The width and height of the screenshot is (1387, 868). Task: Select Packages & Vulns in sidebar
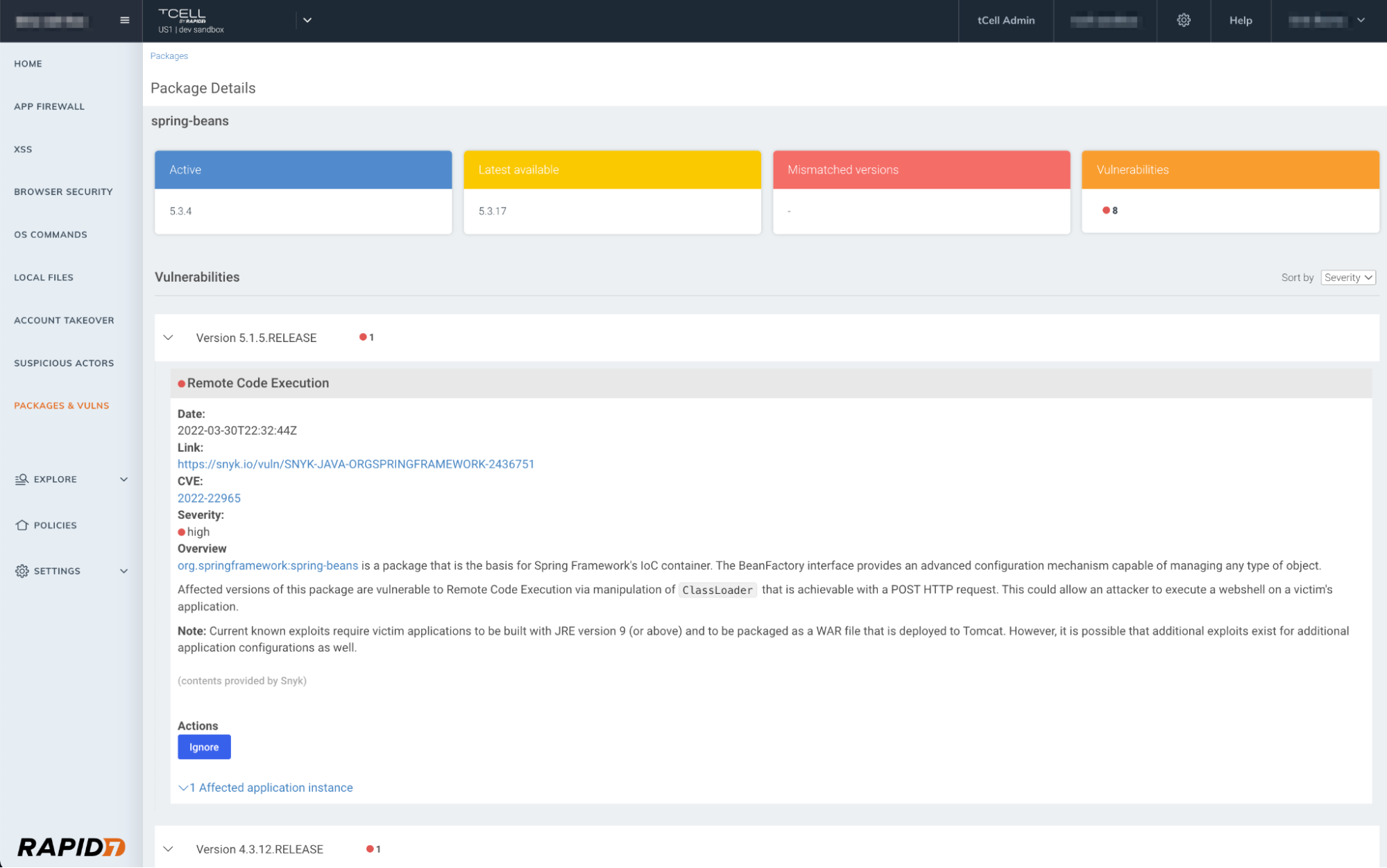pos(62,405)
